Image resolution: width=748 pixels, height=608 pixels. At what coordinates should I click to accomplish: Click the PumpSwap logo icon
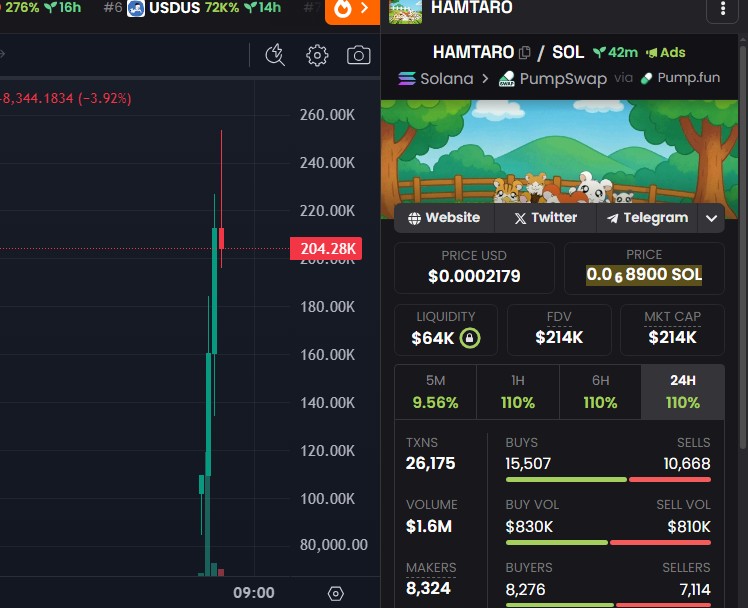(507, 79)
